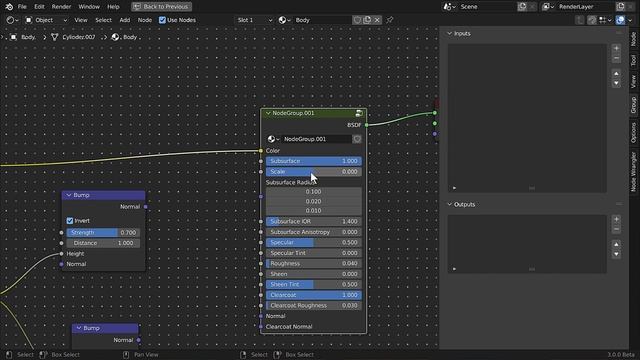Click the Sheen Tint slider at 0.500
The height and width of the screenshot is (360, 640).
(313, 284)
